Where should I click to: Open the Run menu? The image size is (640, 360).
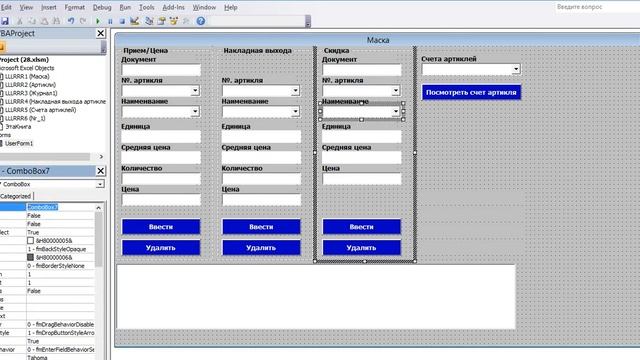coord(125,7)
